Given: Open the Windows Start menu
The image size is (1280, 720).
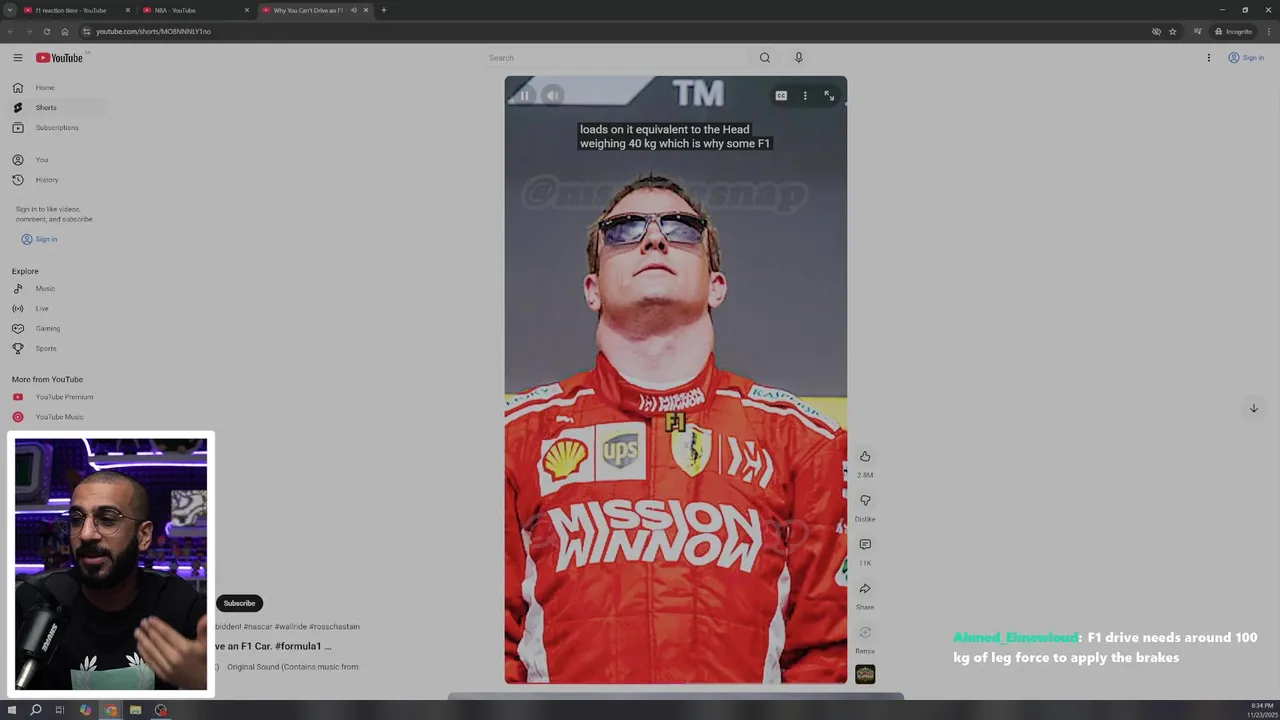Looking at the screenshot, I should [x=12, y=710].
